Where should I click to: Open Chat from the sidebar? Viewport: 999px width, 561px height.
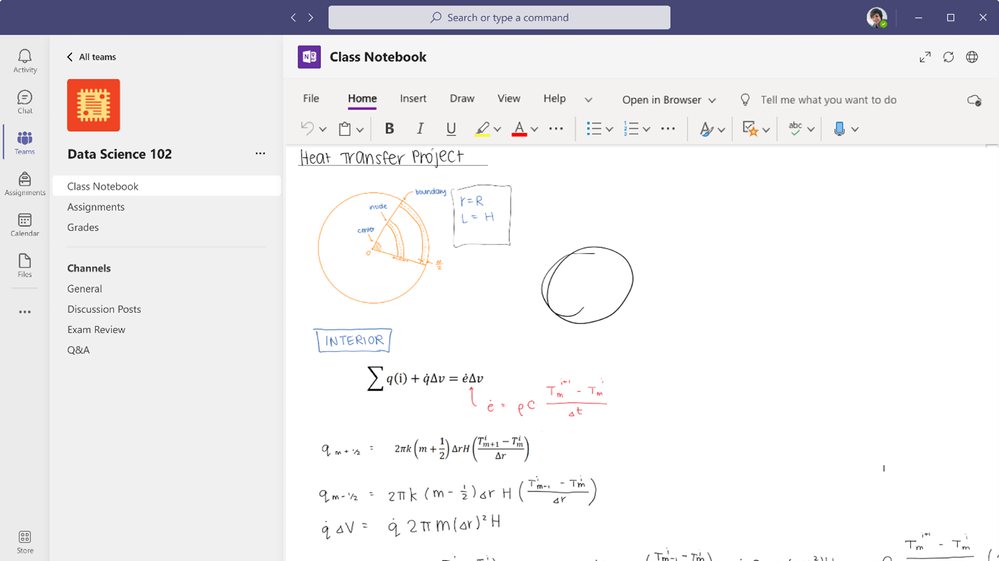25,102
